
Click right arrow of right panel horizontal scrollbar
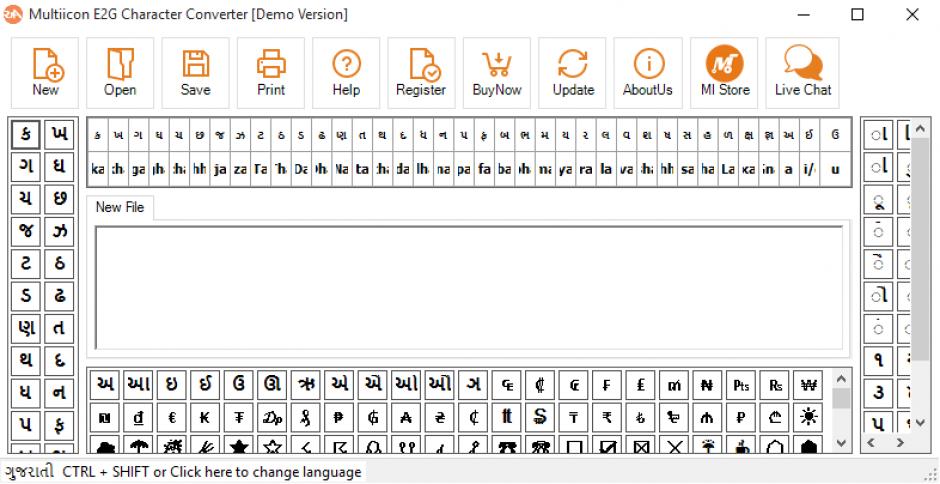point(900,443)
